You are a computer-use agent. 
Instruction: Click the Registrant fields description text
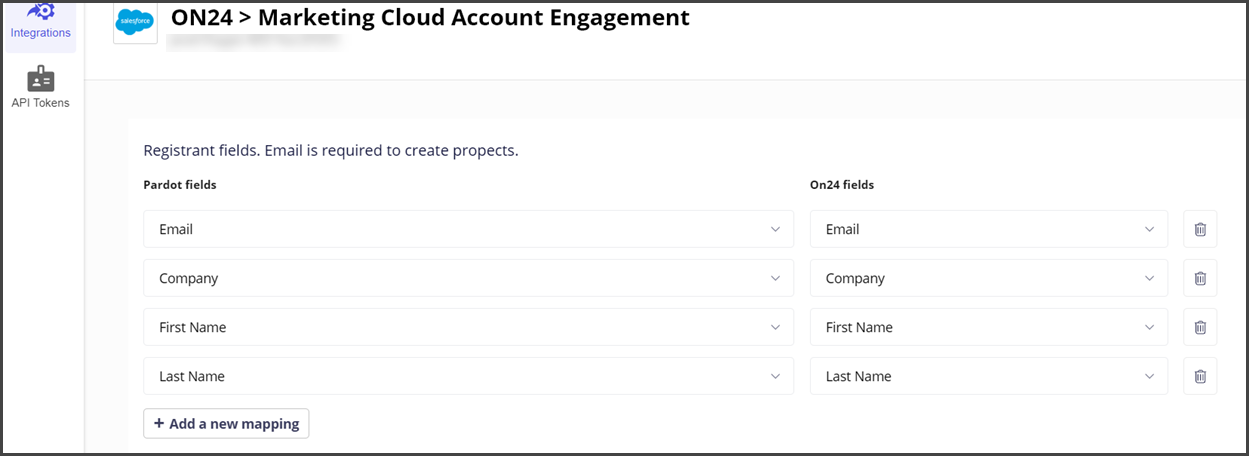[331, 151]
